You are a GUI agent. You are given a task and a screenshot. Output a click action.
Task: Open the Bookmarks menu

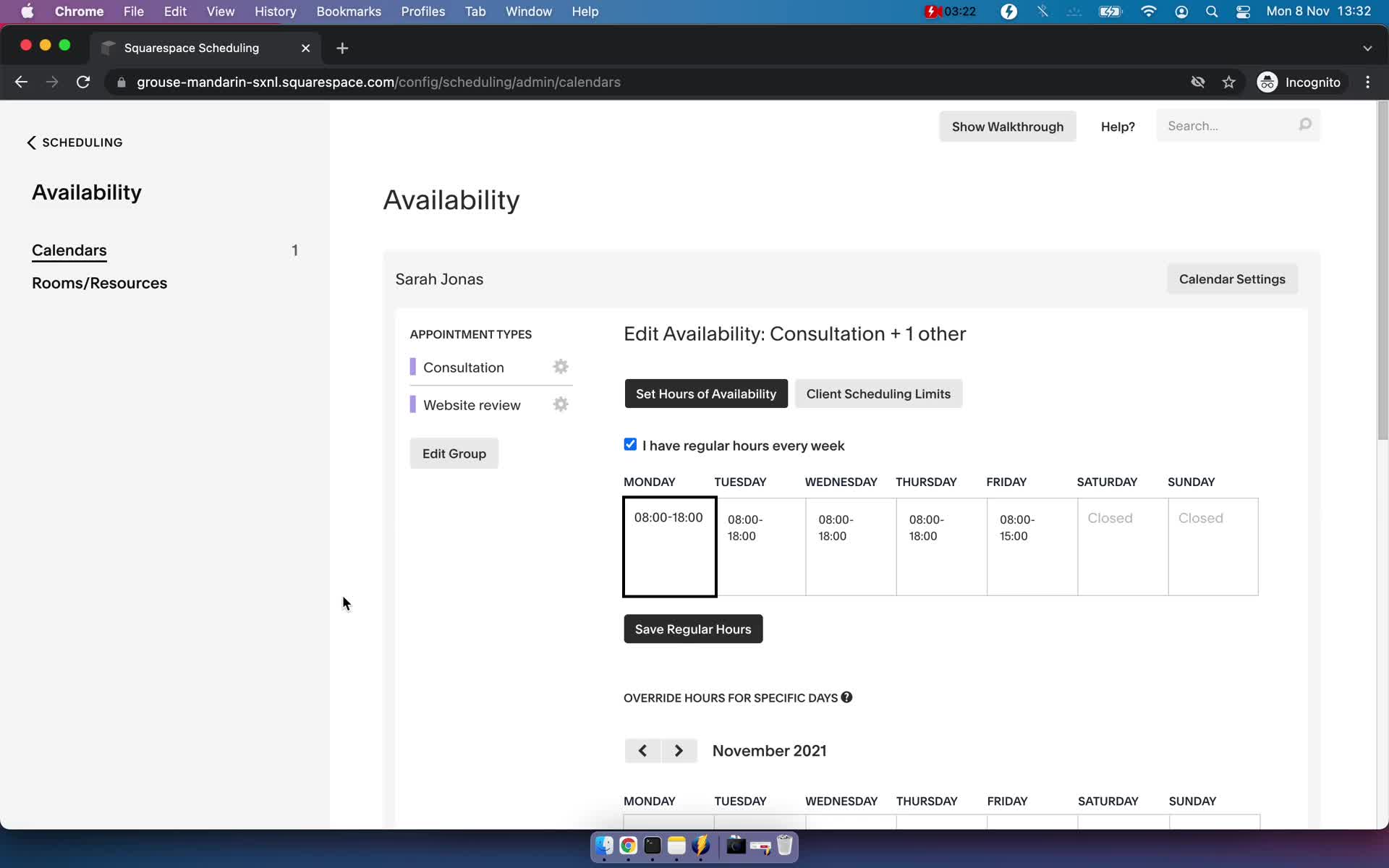click(349, 12)
